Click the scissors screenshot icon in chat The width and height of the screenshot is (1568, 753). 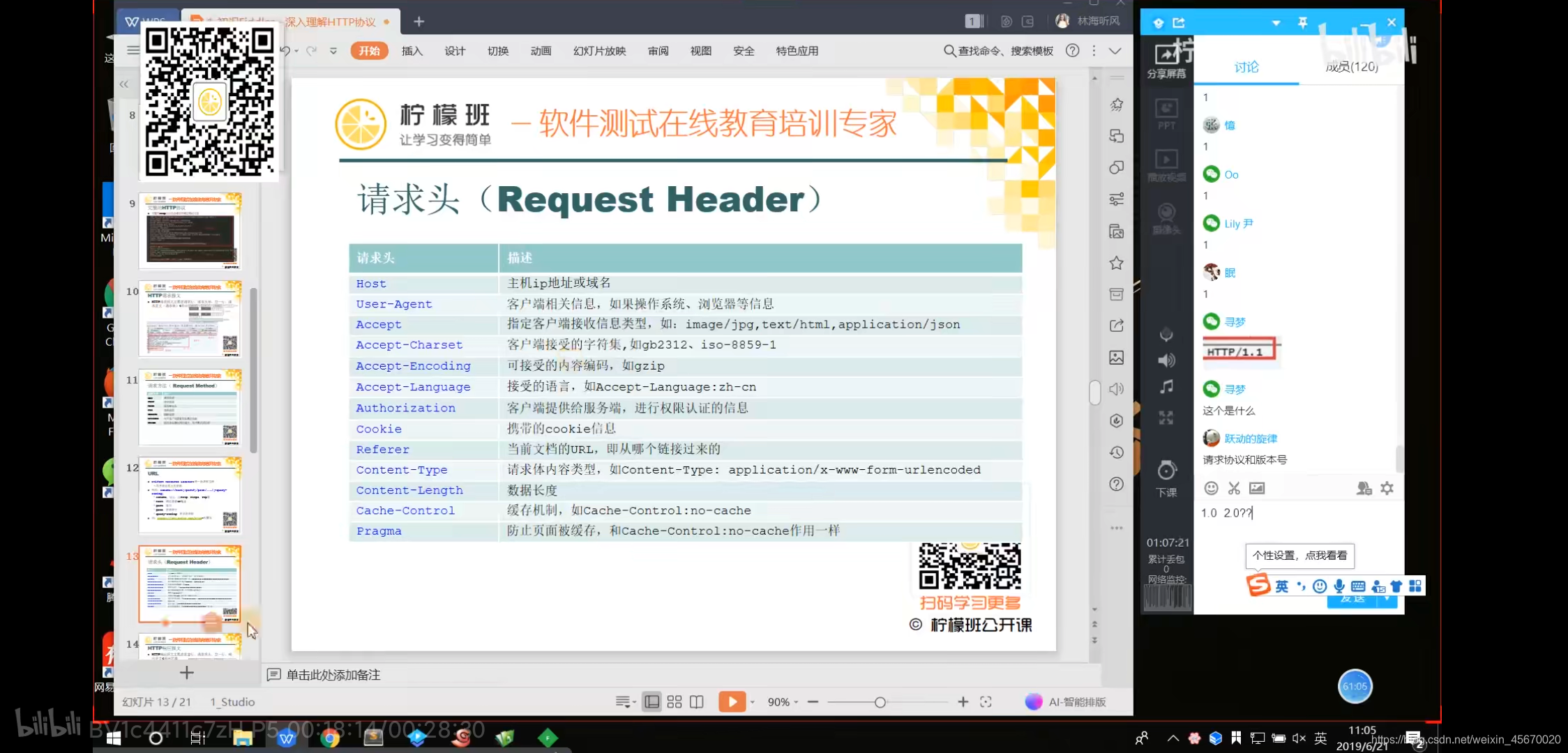pyautogui.click(x=1234, y=488)
